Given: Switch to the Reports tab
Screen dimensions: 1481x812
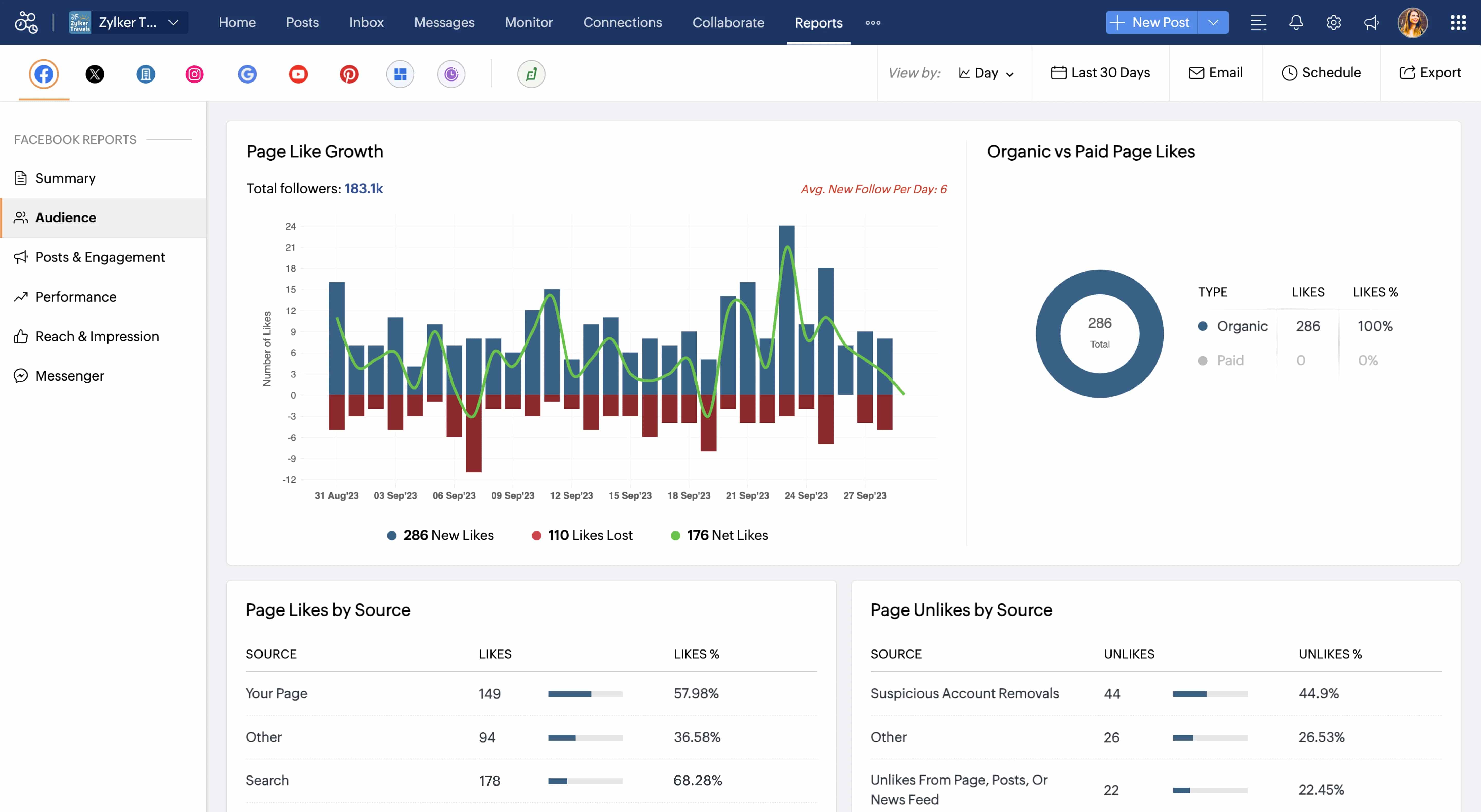Looking at the screenshot, I should (818, 22).
